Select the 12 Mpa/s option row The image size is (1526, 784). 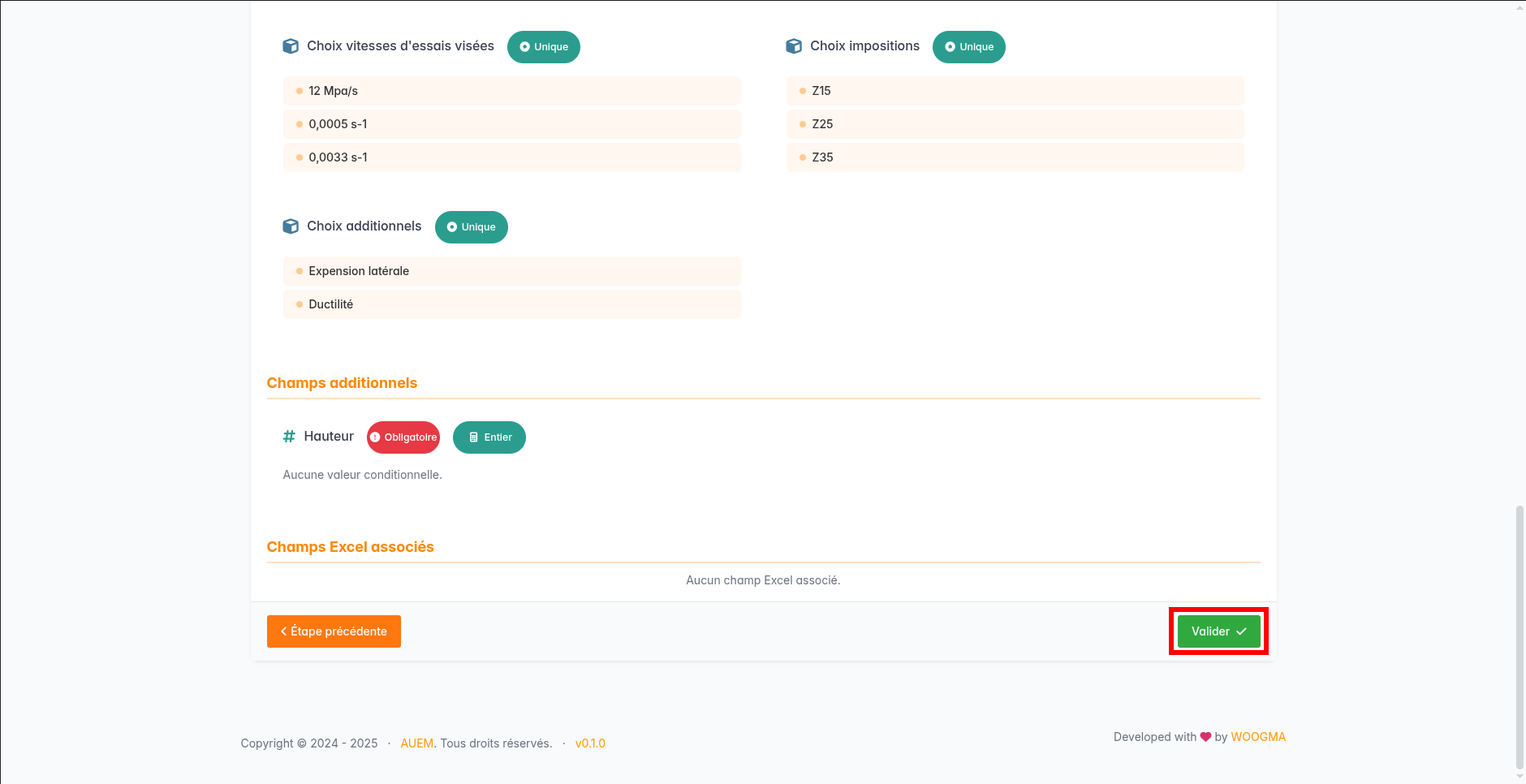click(x=511, y=91)
